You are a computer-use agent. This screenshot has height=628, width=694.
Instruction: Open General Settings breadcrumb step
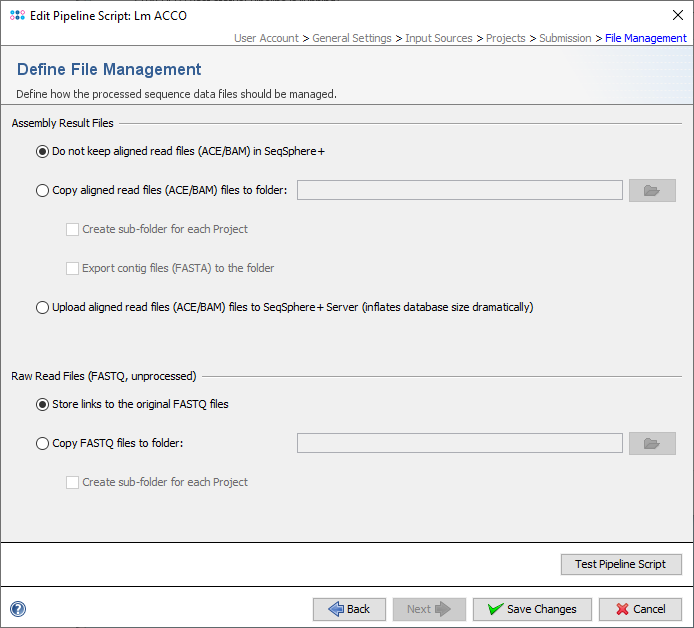(x=352, y=38)
